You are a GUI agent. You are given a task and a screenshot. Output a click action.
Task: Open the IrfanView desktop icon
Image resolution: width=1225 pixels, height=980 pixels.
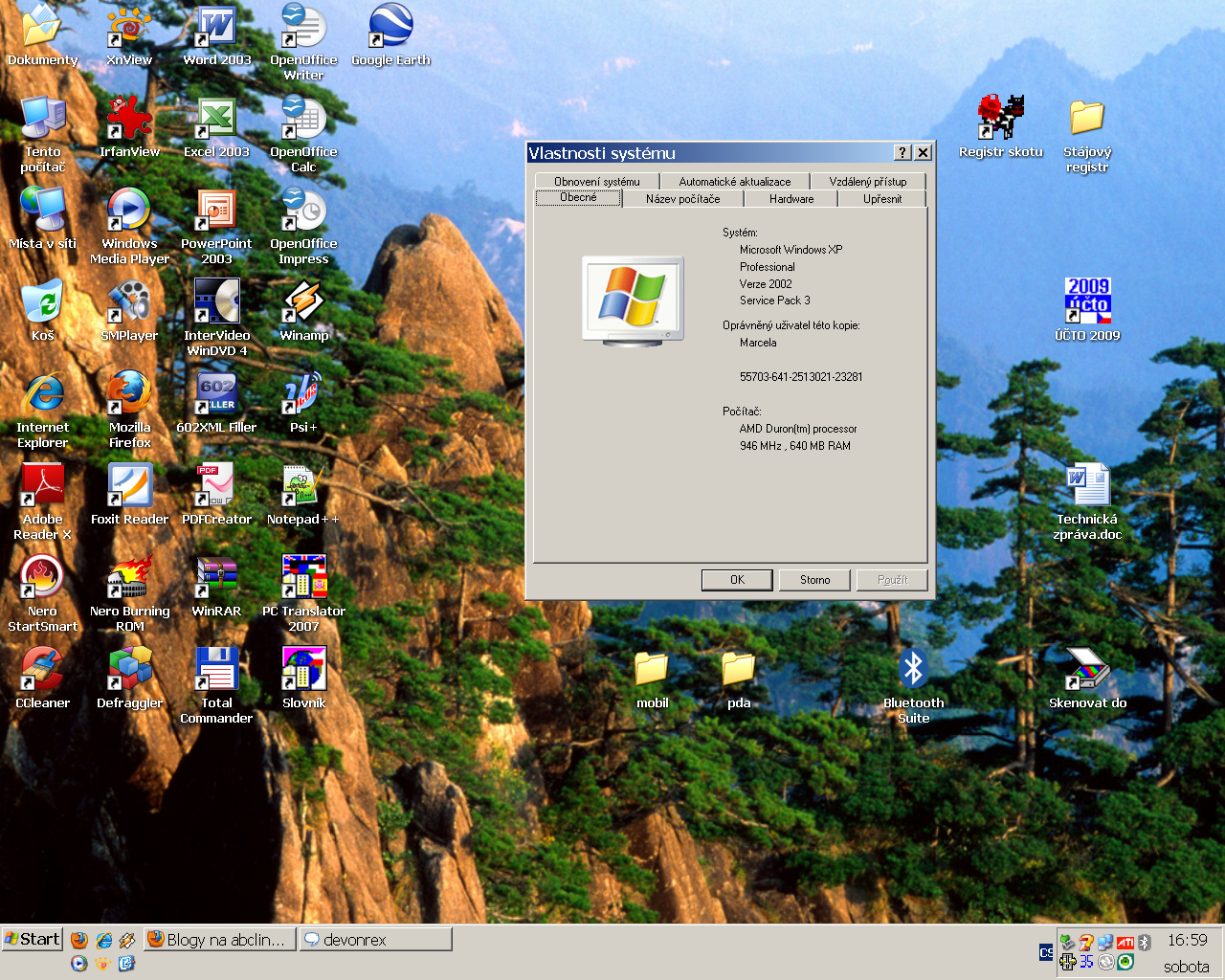(129, 127)
